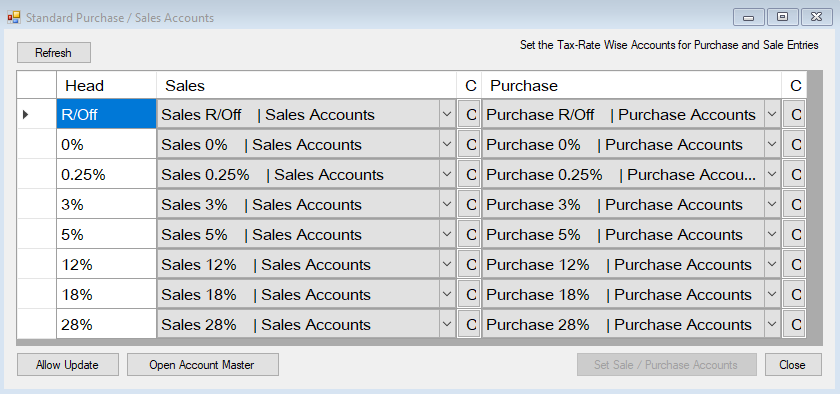Image resolution: width=840 pixels, height=394 pixels.
Task: Click the Refresh button
Action: (54, 53)
